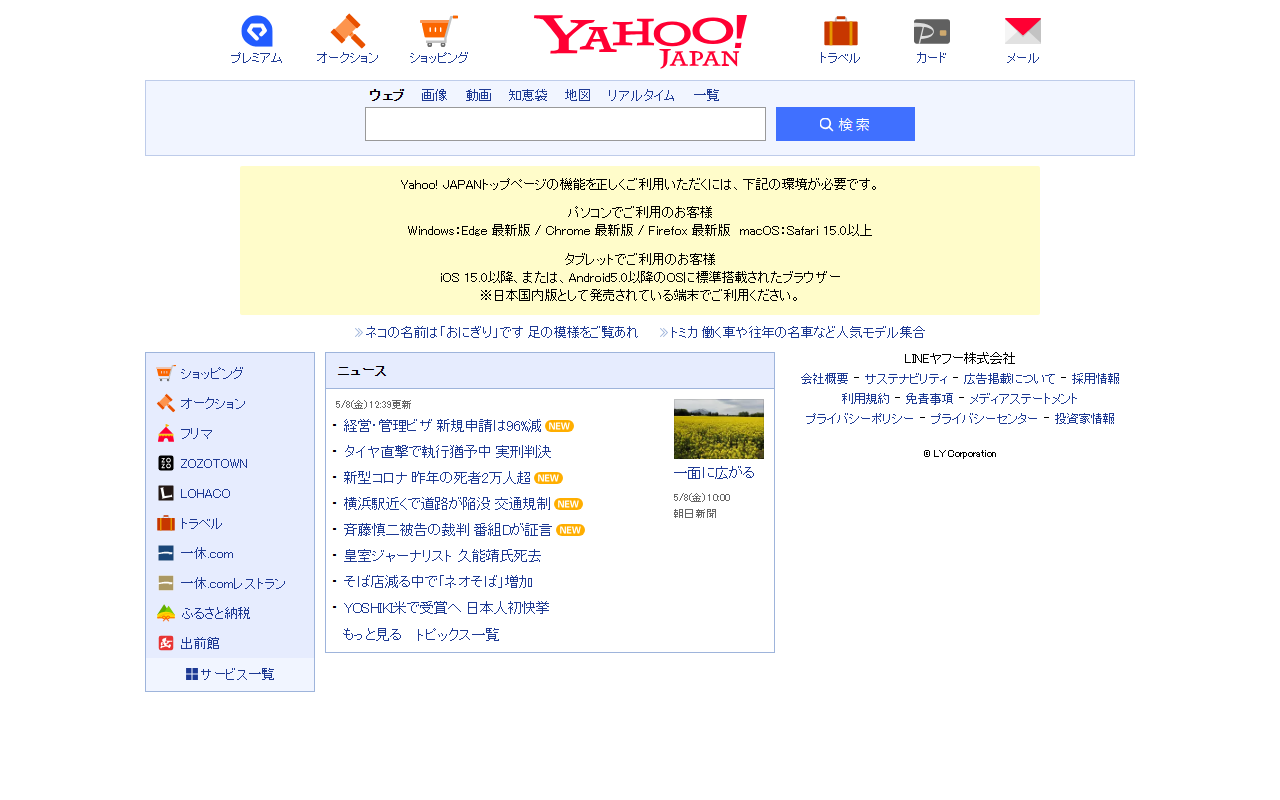Click the blue 検索 search button
The height and width of the screenshot is (800, 1280).
tap(845, 124)
